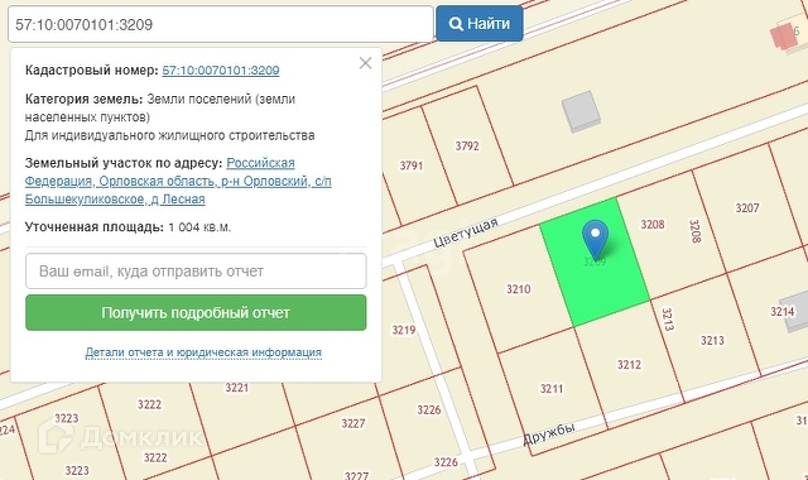Open cadastral number link 57:10:0070101:3209
This screenshot has height=480, width=808.
coord(221,70)
